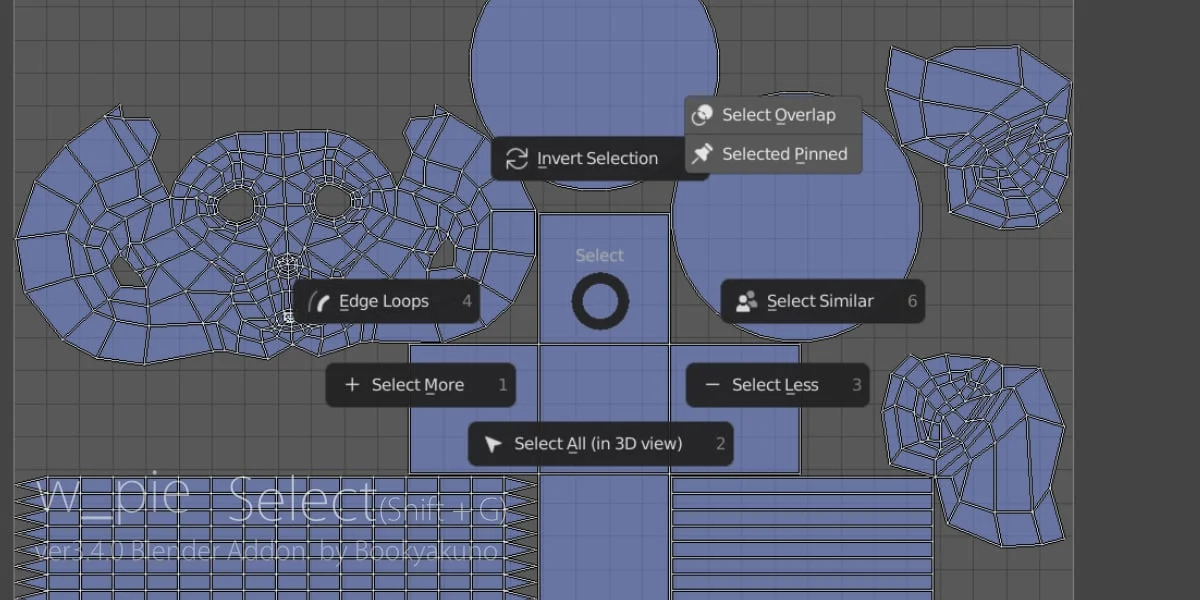Click the shortcut number 2 on Select All
Image resolution: width=1200 pixels, height=600 pixels.
click(x=722, y=444)
